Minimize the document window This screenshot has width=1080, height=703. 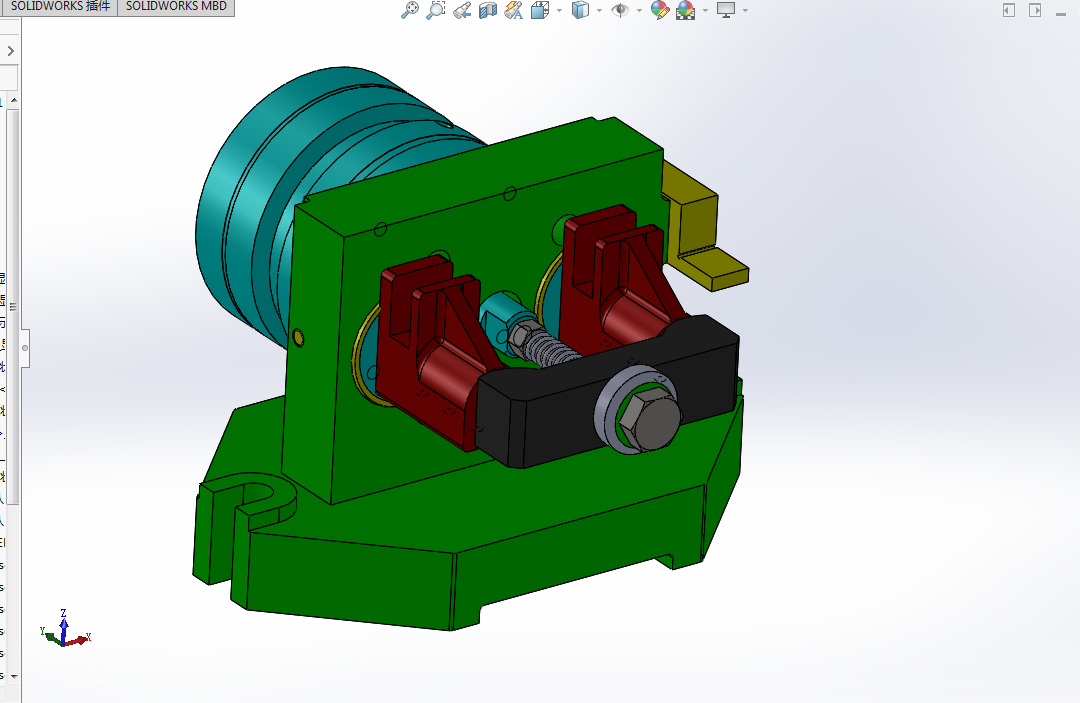[x=1061, y=12]
